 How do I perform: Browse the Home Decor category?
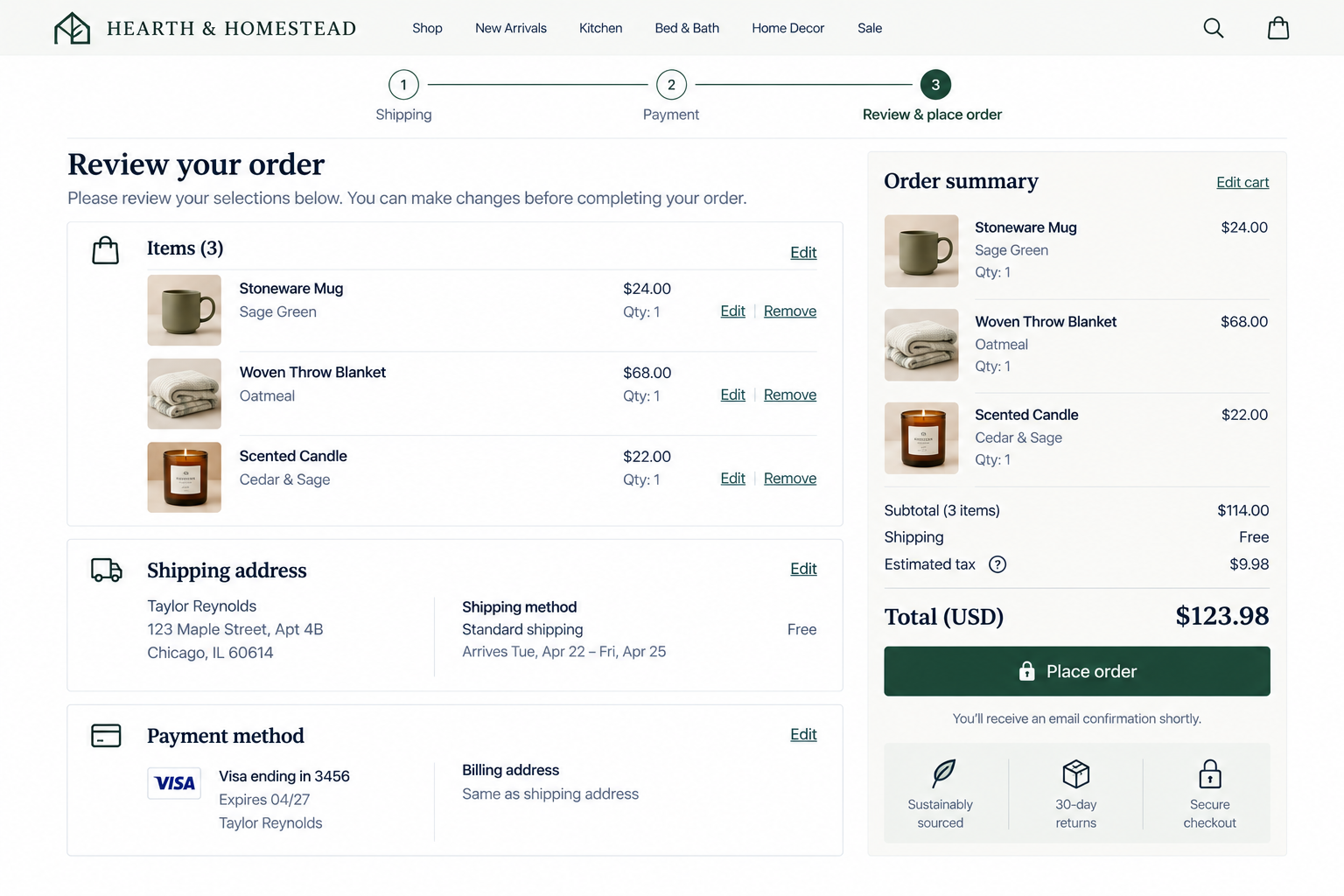pos(787,28)
